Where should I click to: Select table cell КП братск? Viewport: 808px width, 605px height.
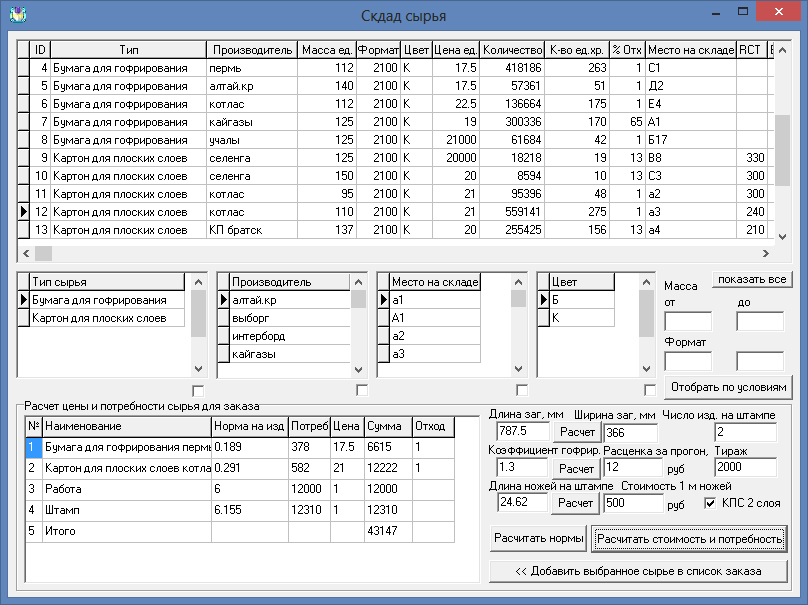pos(251,230)
